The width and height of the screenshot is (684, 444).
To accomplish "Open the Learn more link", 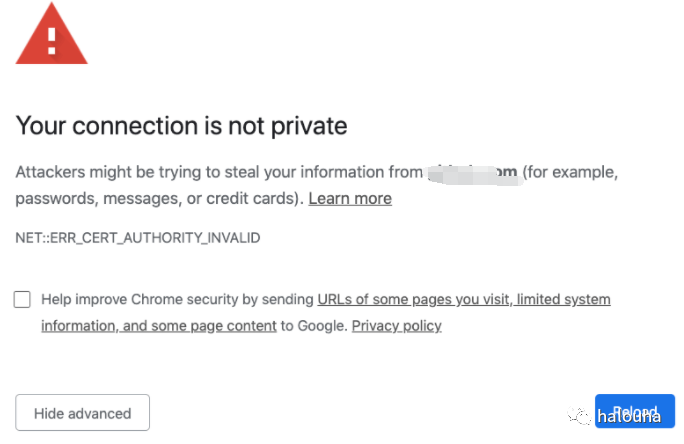I will tap(349, 198).
